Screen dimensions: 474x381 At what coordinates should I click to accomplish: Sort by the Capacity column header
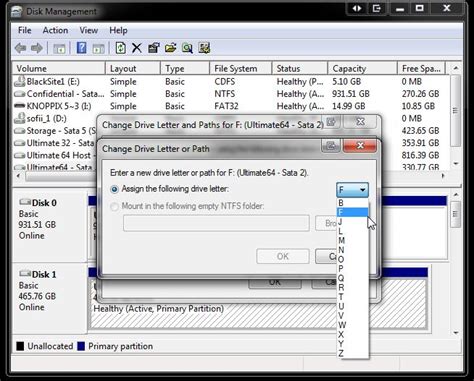point(362,69)
